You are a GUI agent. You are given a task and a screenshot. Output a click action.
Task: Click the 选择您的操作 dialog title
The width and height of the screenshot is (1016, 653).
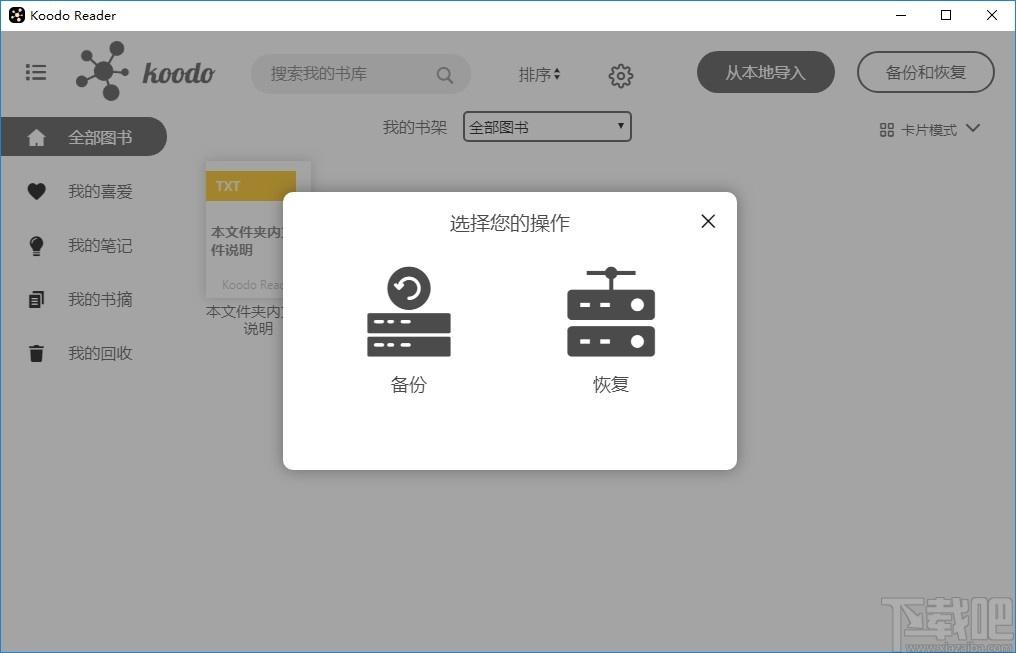(510, 223)
